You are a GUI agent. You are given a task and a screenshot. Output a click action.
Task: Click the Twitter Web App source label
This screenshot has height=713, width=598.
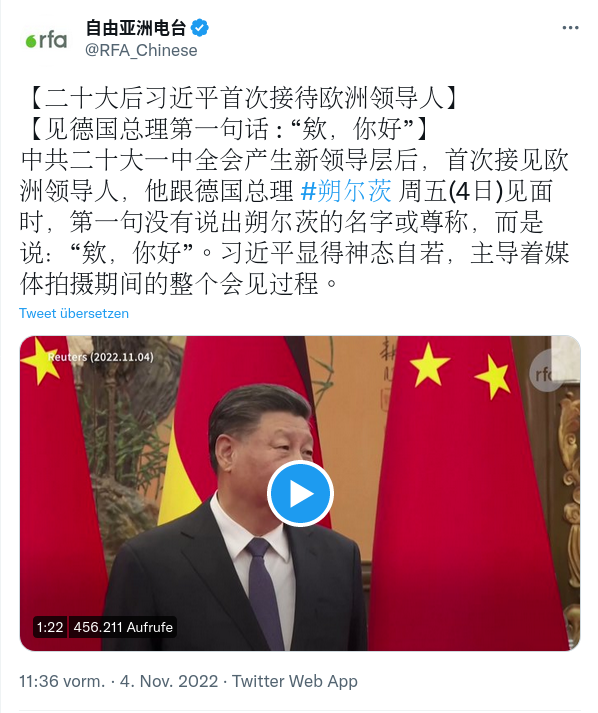click(295, 681)
